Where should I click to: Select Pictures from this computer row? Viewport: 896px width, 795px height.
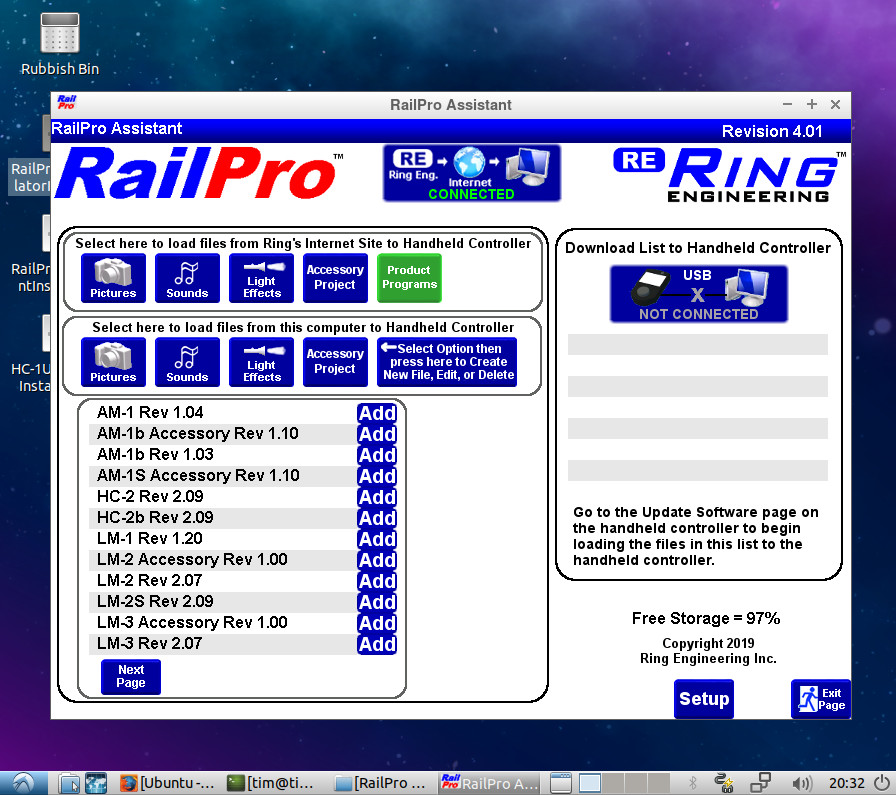[x=113, y=362]
